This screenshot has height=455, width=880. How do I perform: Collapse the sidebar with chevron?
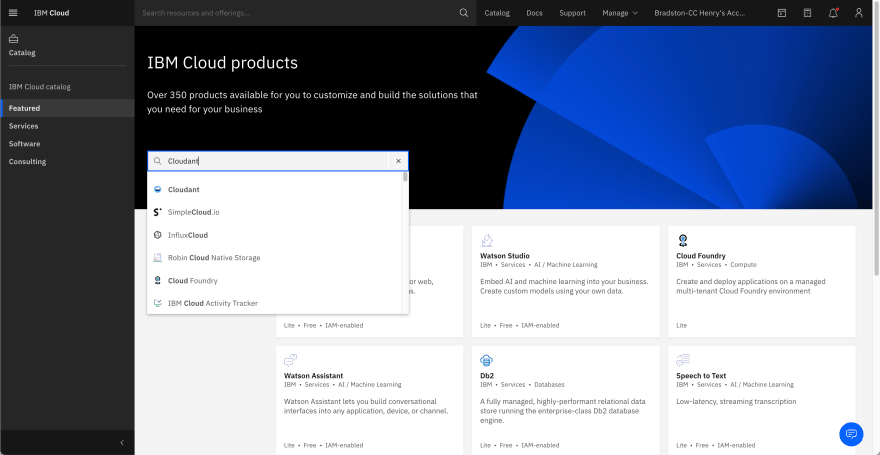pos(122,443)
